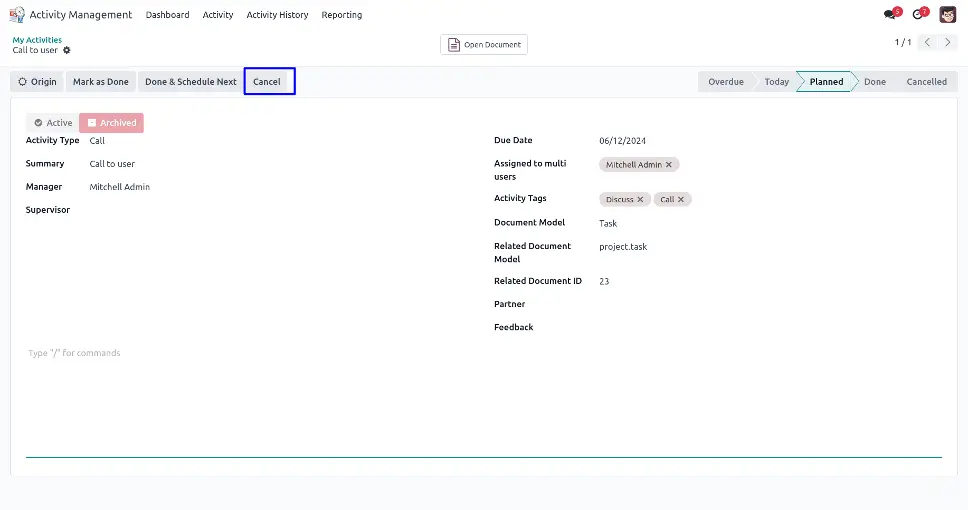Go to the next record arrow

(948, 43)
